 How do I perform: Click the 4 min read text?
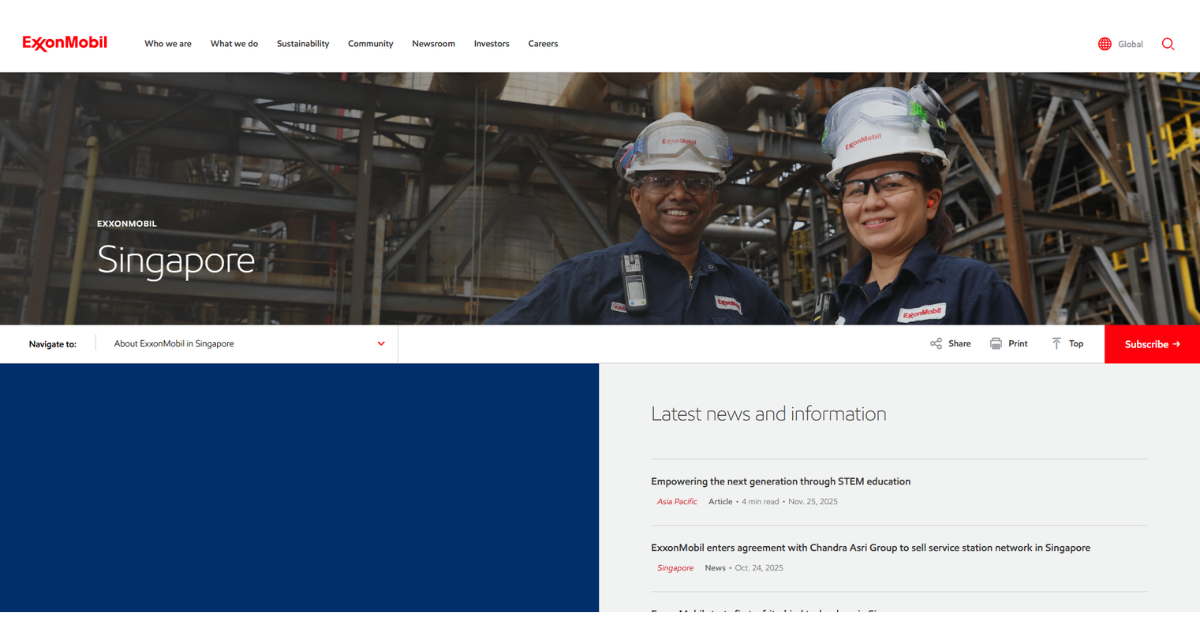(x=761, y=502)
